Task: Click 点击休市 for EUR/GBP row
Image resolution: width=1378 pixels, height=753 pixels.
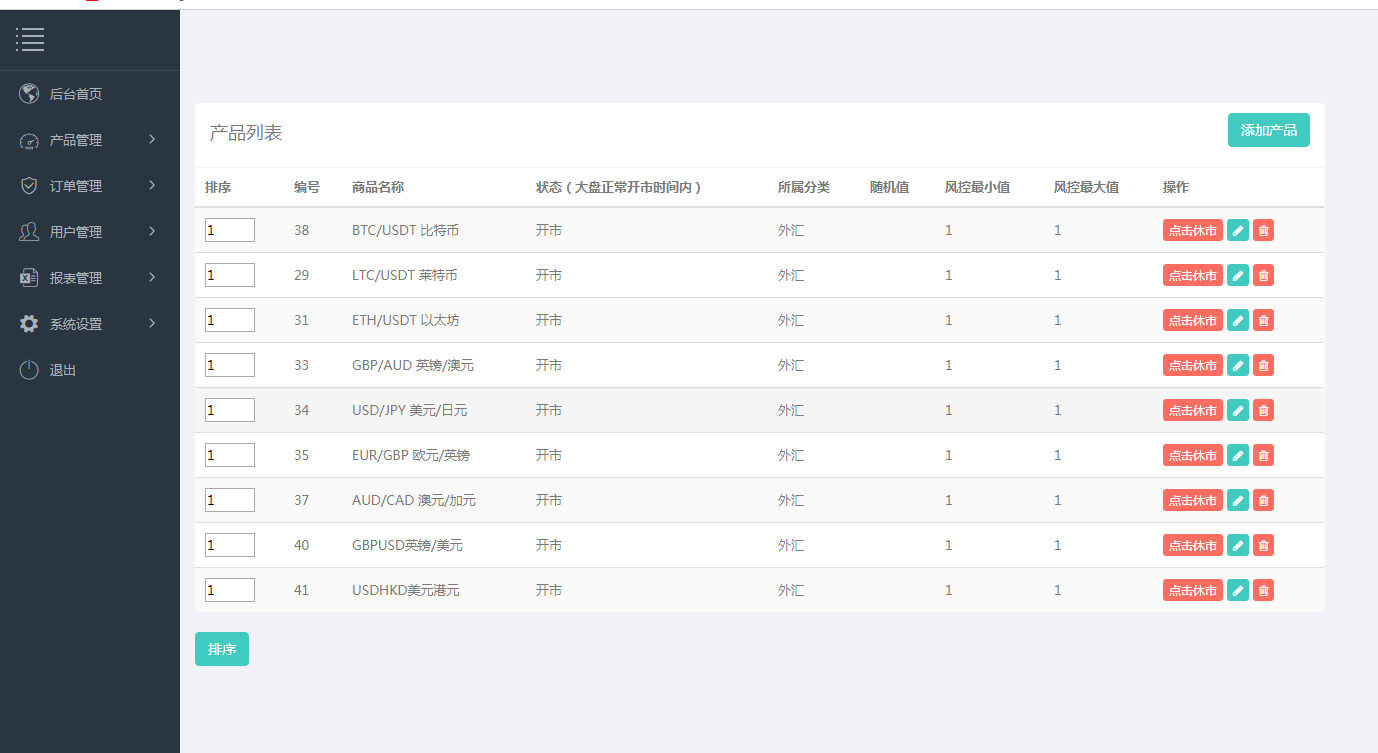Action: click(x=1193, y=455)
